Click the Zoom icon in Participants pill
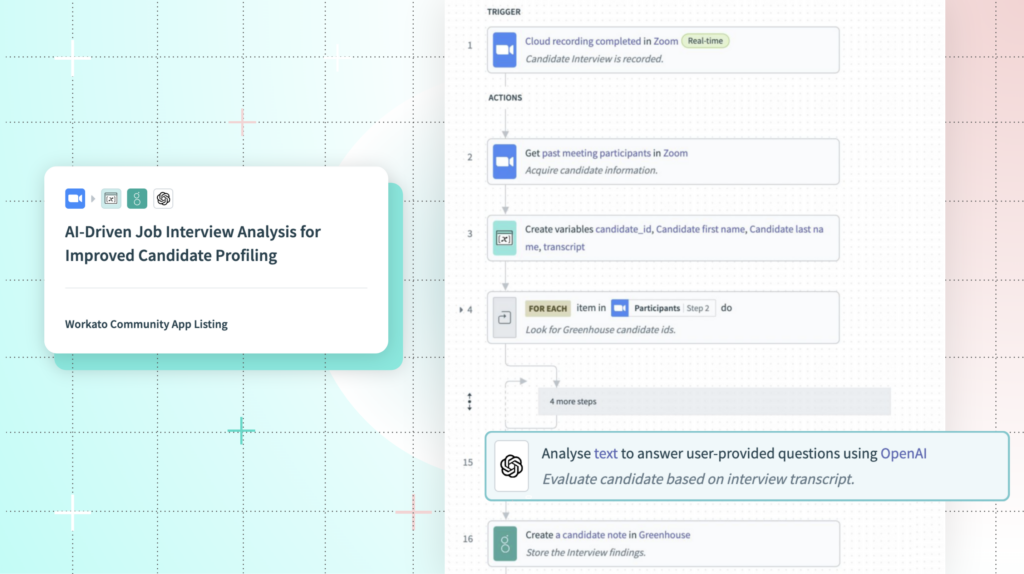 point(620,308)
